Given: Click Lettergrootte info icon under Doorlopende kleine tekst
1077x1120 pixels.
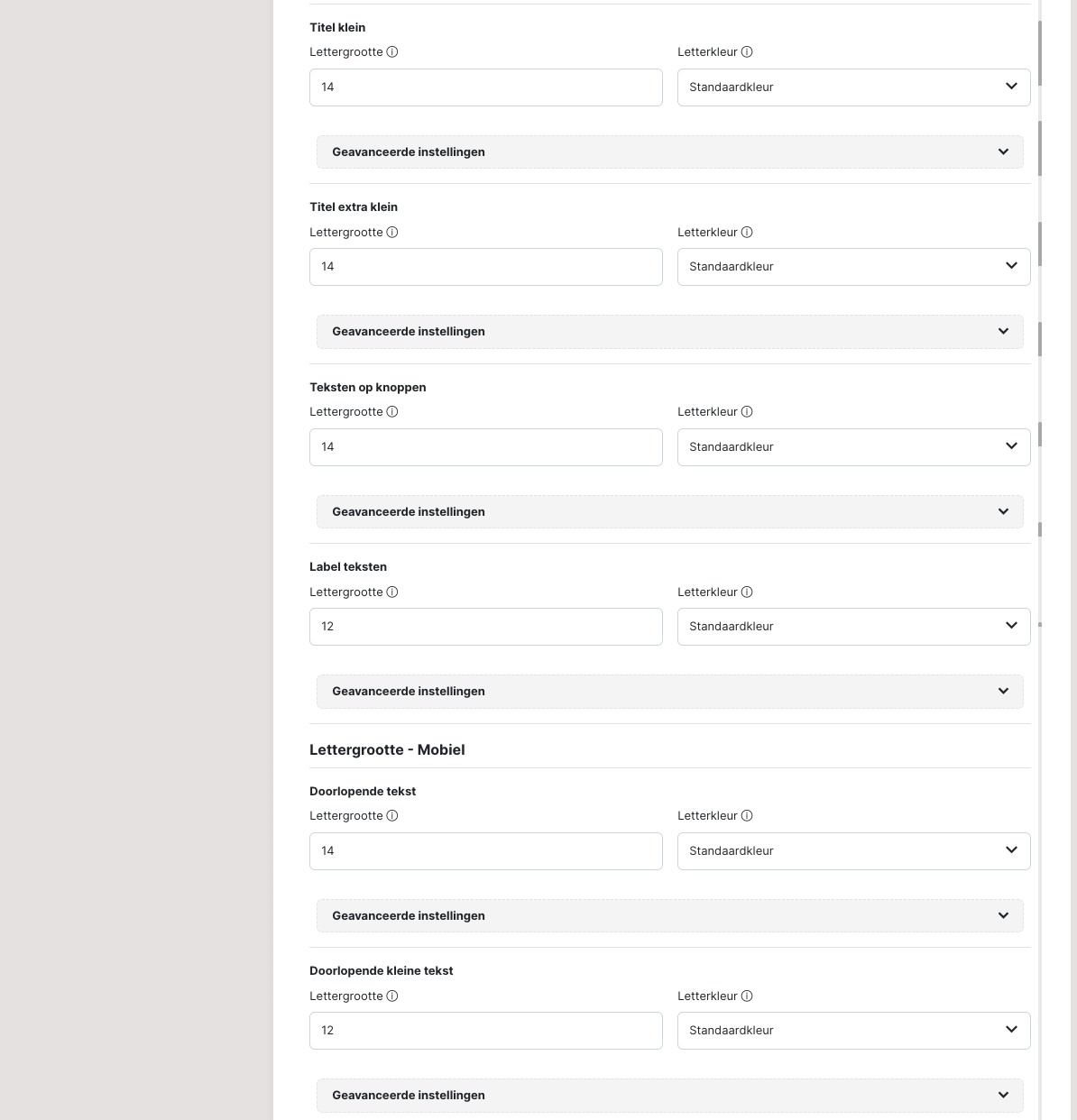Looking at the screenshot, I should coord(392,996).
